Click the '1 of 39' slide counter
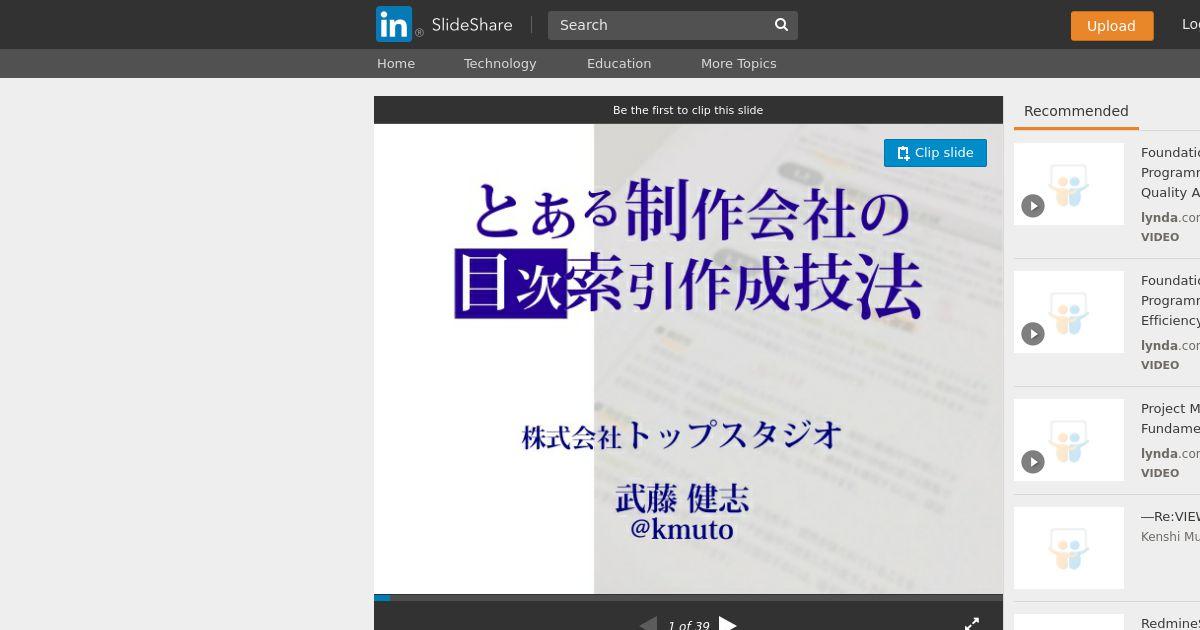This screenshot has height=630, width=1200. pos(688,625)
